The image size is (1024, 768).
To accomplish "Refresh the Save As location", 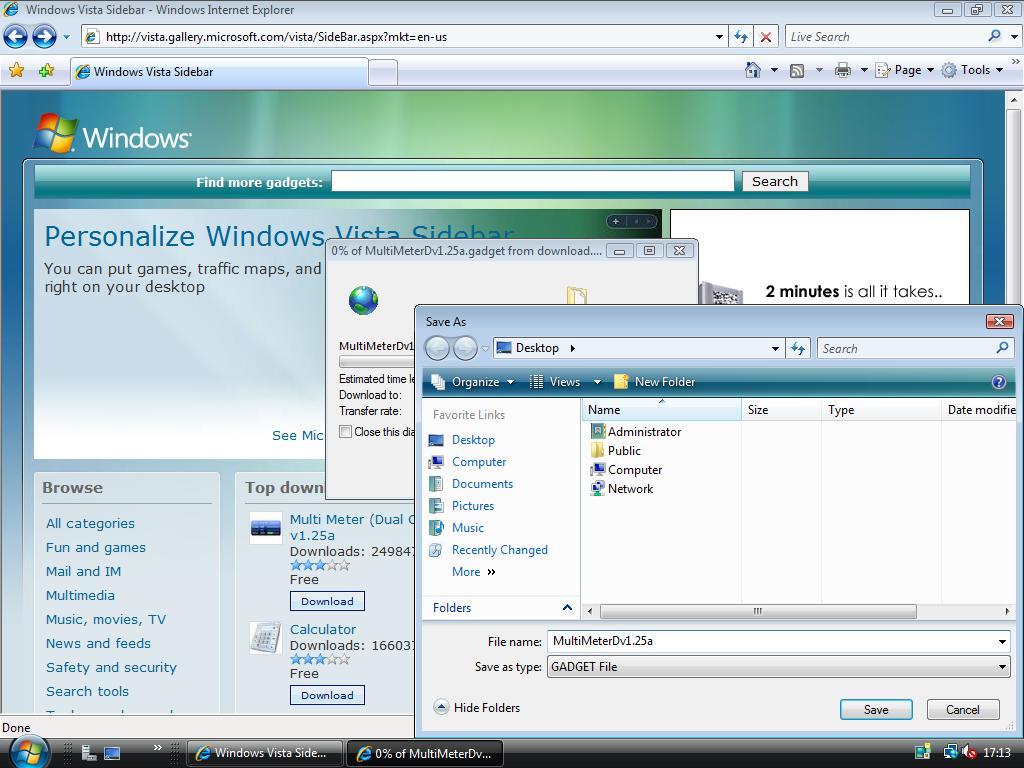I will point(798,348).
